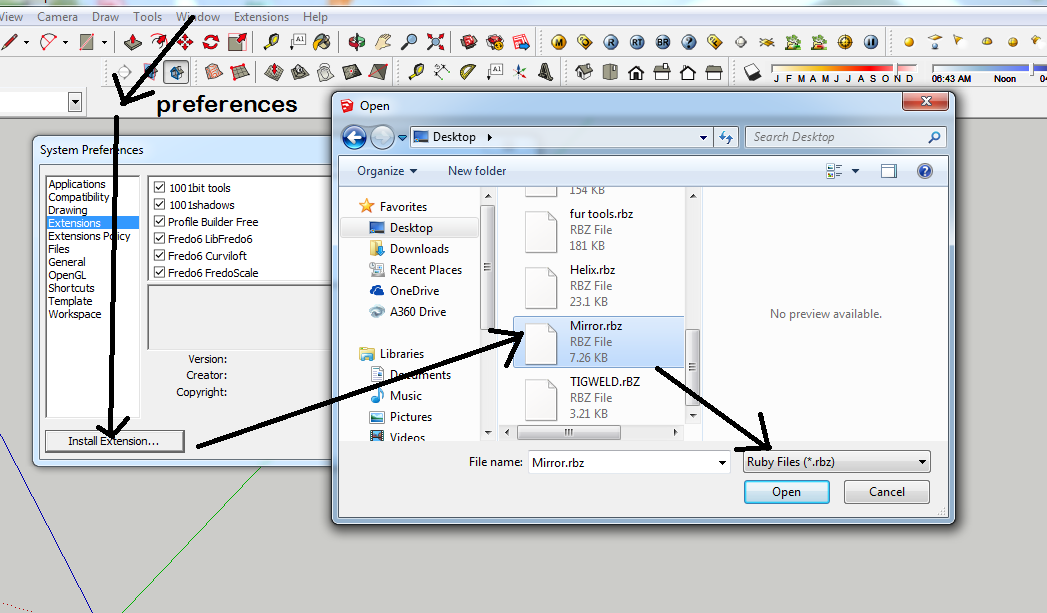Go back in Open dialog
The image size is (1047, 613).
[x=355, y=138]
